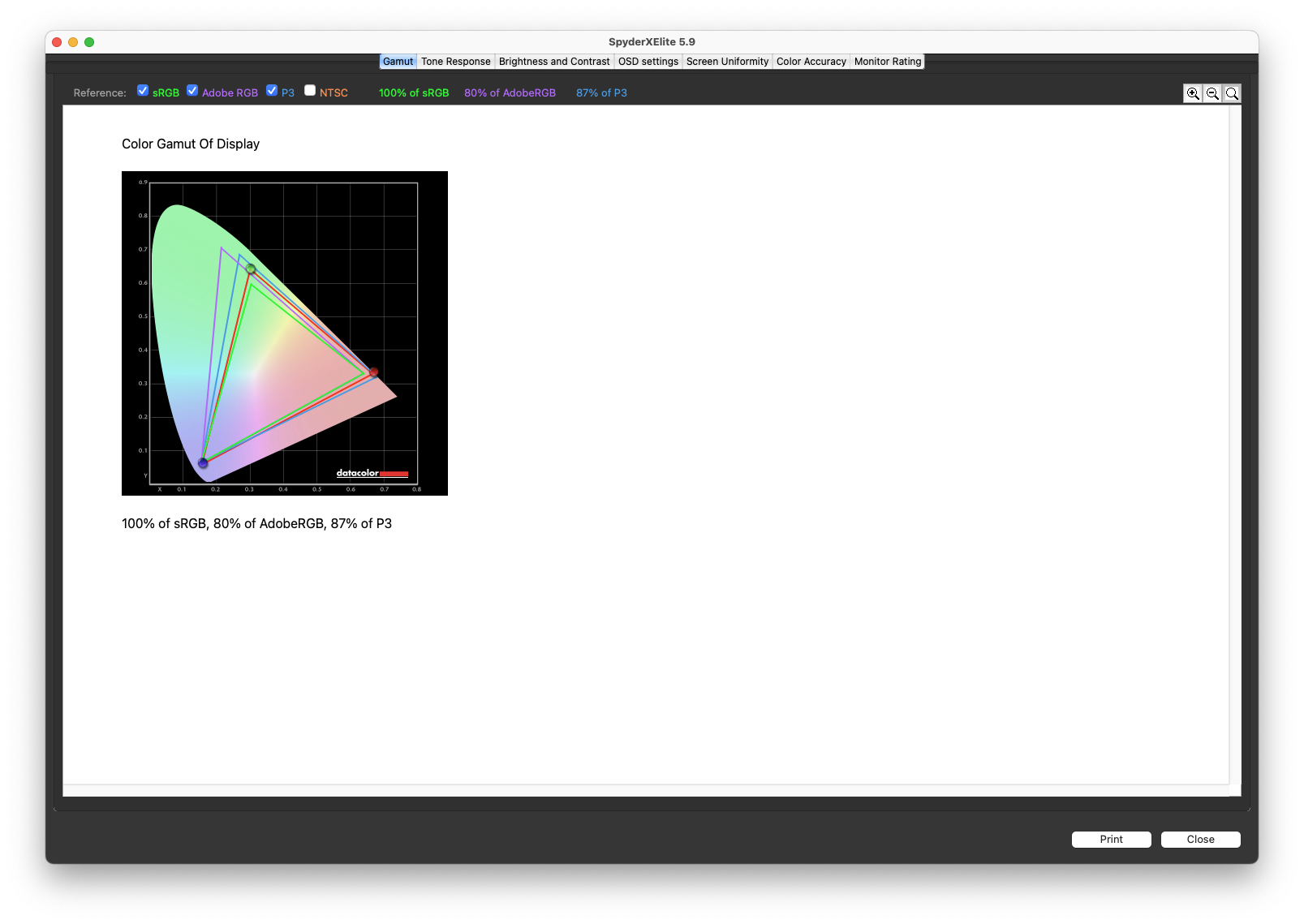Go to the Color Accuracy tab
The image size is (1304, 924).
[x=811, y=62]
